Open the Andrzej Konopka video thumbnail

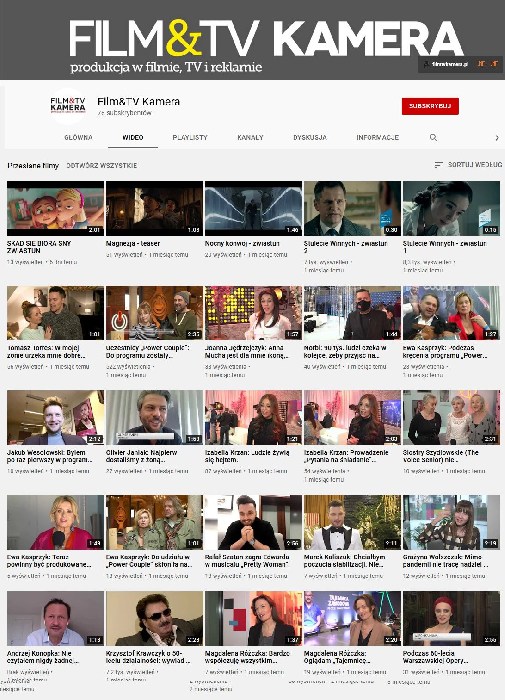pos(55,618)
